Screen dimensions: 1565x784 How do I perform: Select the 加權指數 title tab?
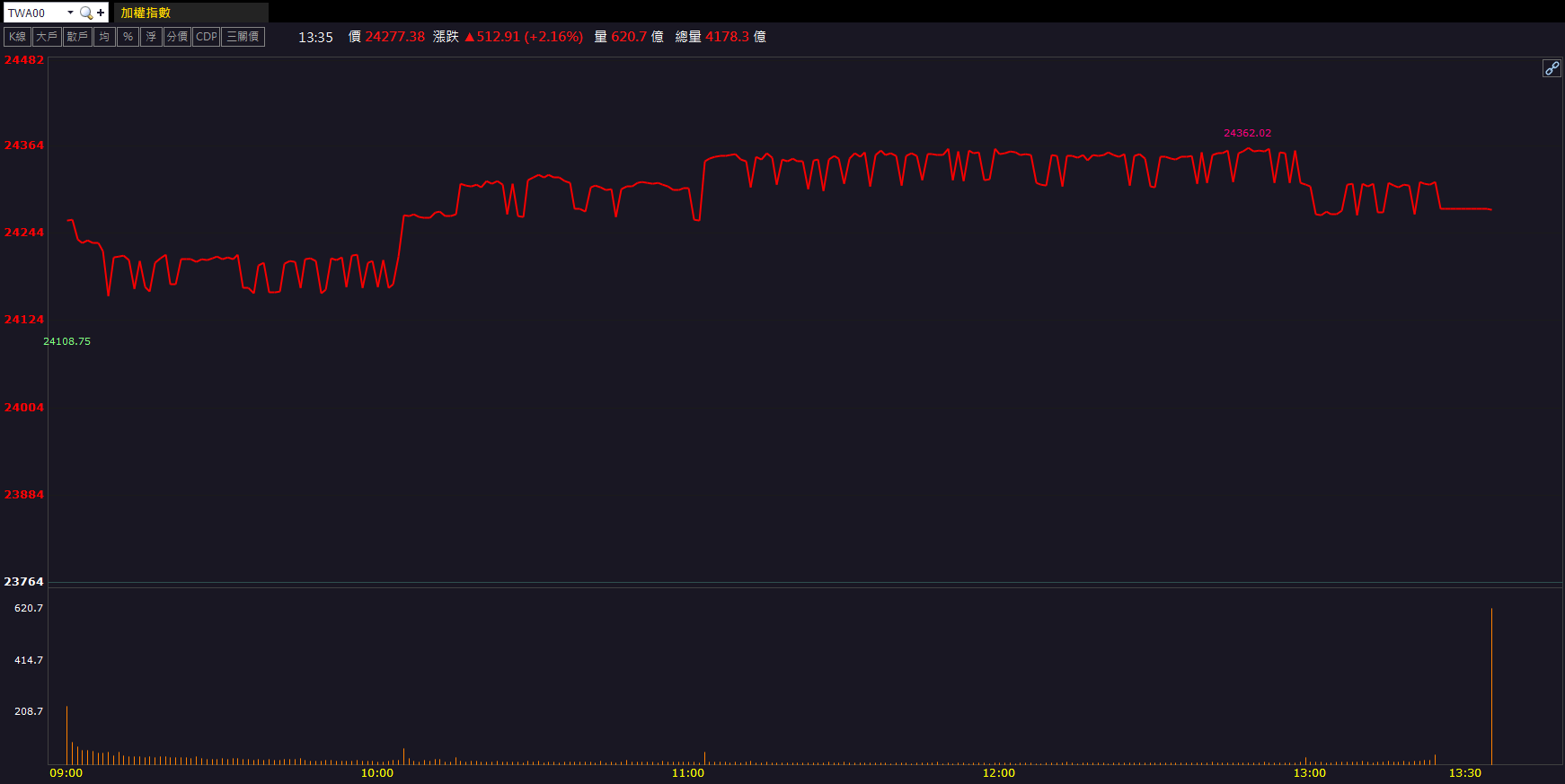tap(146, 13)
